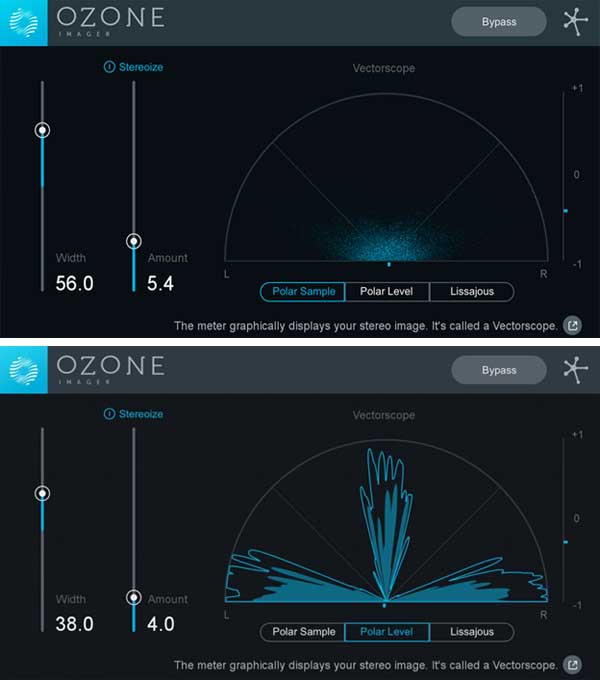Viewport: 600px width, 680px height.
Task: Open the iZotope network icon in the top panel
Action: point(575,22)
